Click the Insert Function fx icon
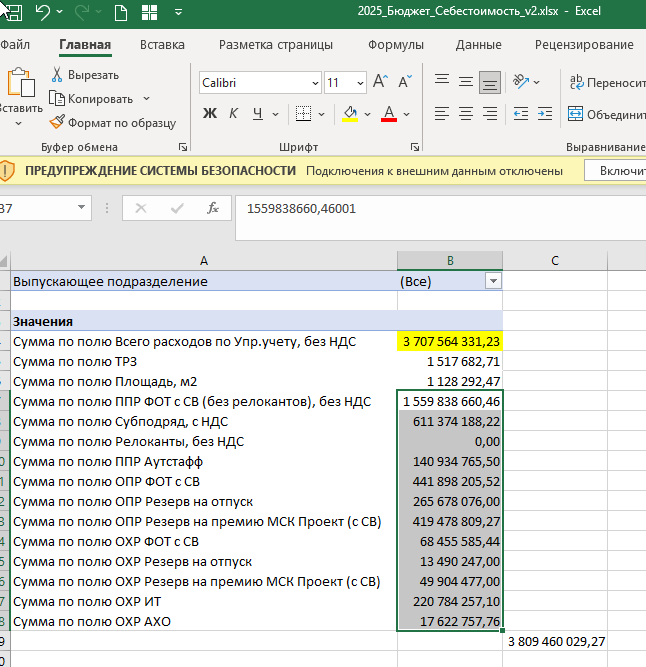This screenshot has width=646, height=667. [212, 208]
